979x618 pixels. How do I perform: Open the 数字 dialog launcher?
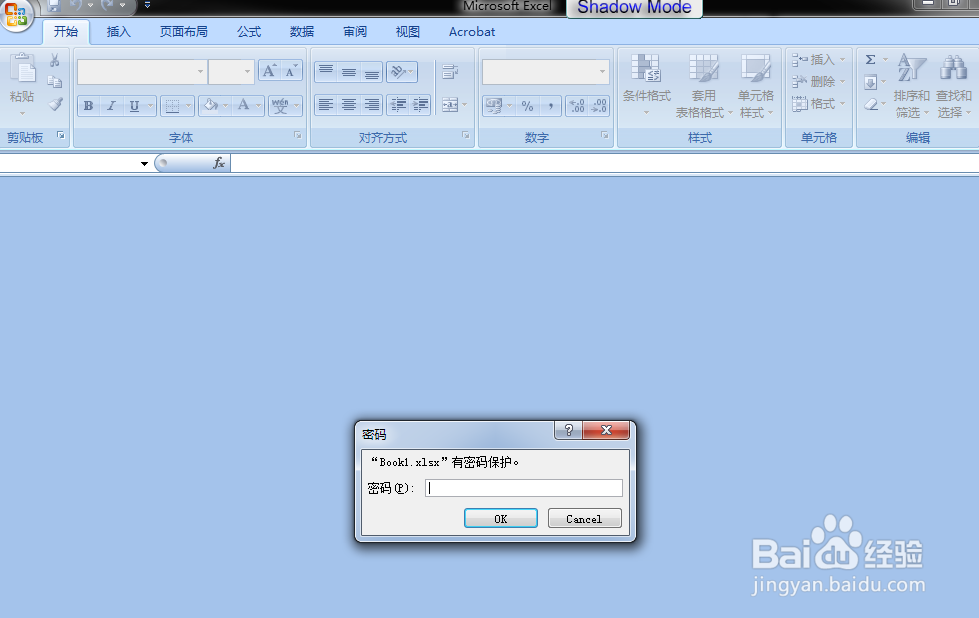pos(604,135)
